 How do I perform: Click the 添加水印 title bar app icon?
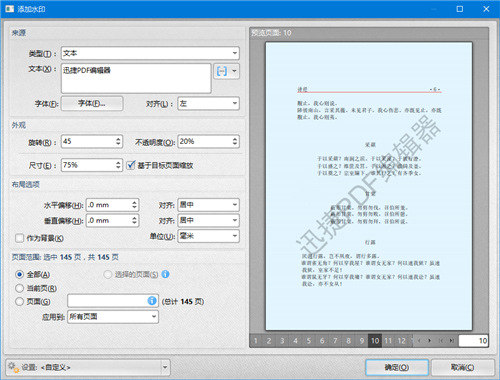coord(9,9)
